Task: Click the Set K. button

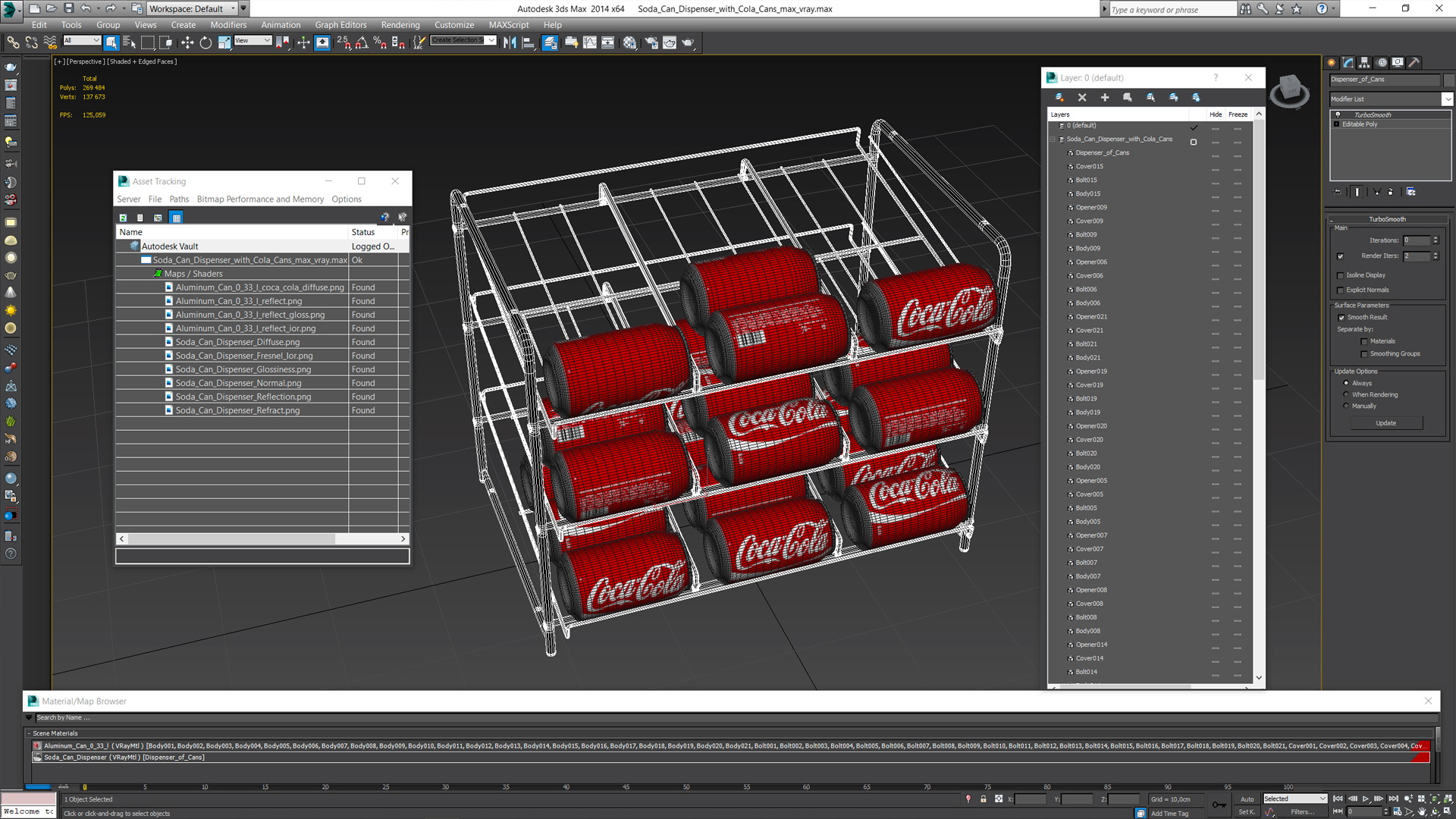Action: (x=1247, y=811)
